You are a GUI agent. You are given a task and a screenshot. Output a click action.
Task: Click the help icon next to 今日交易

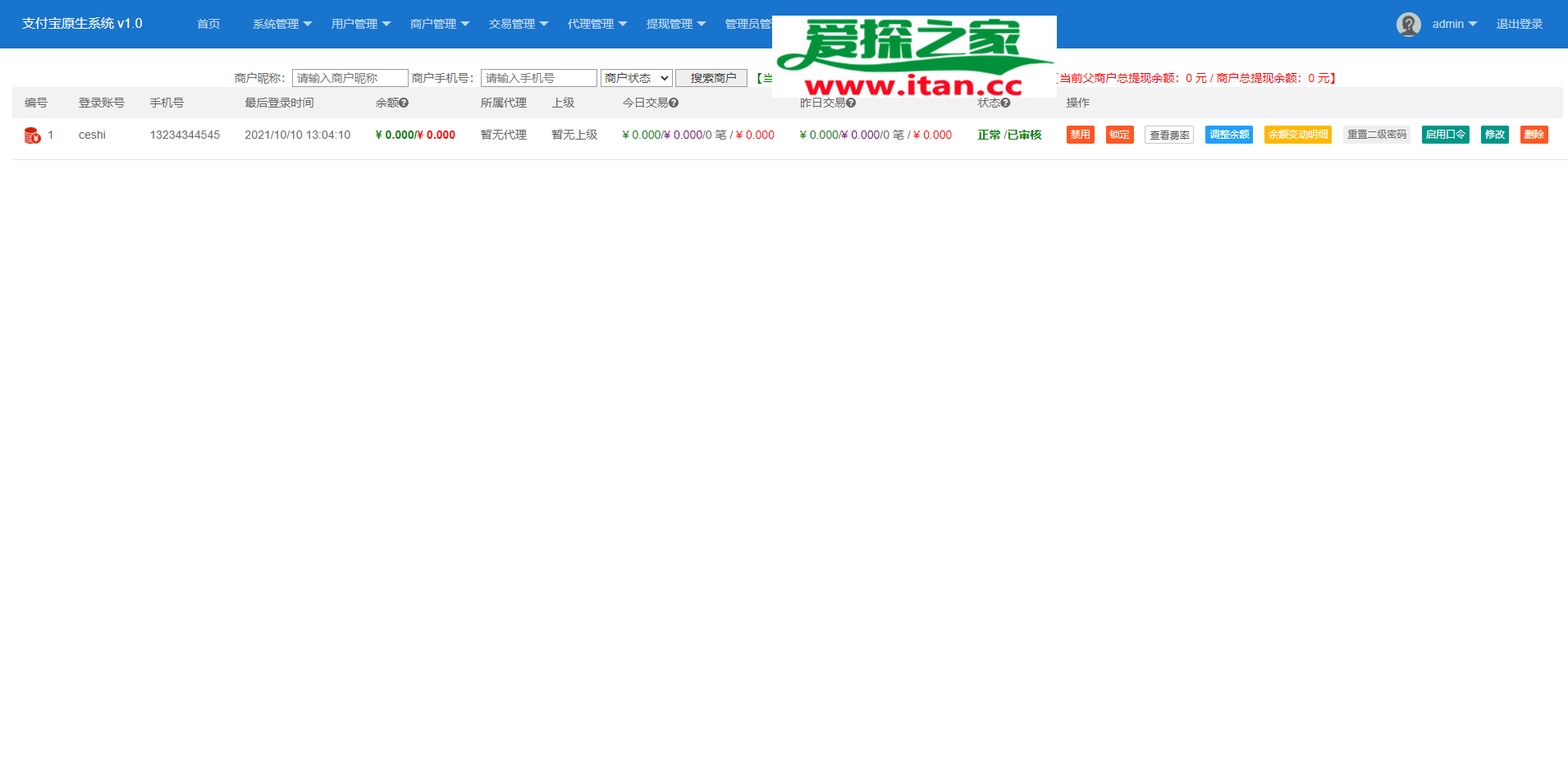pos(674,103)
